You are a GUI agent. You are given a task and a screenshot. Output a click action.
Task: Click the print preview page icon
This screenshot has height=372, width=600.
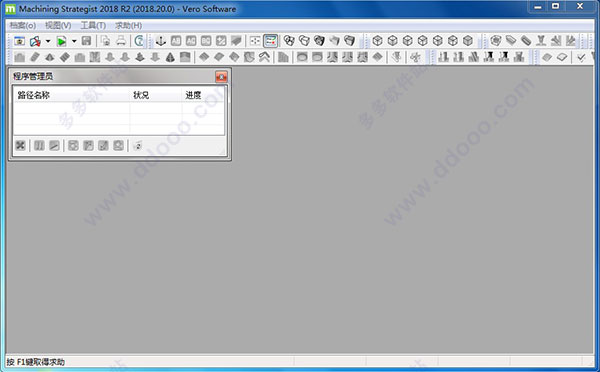[x=106, y=41]
